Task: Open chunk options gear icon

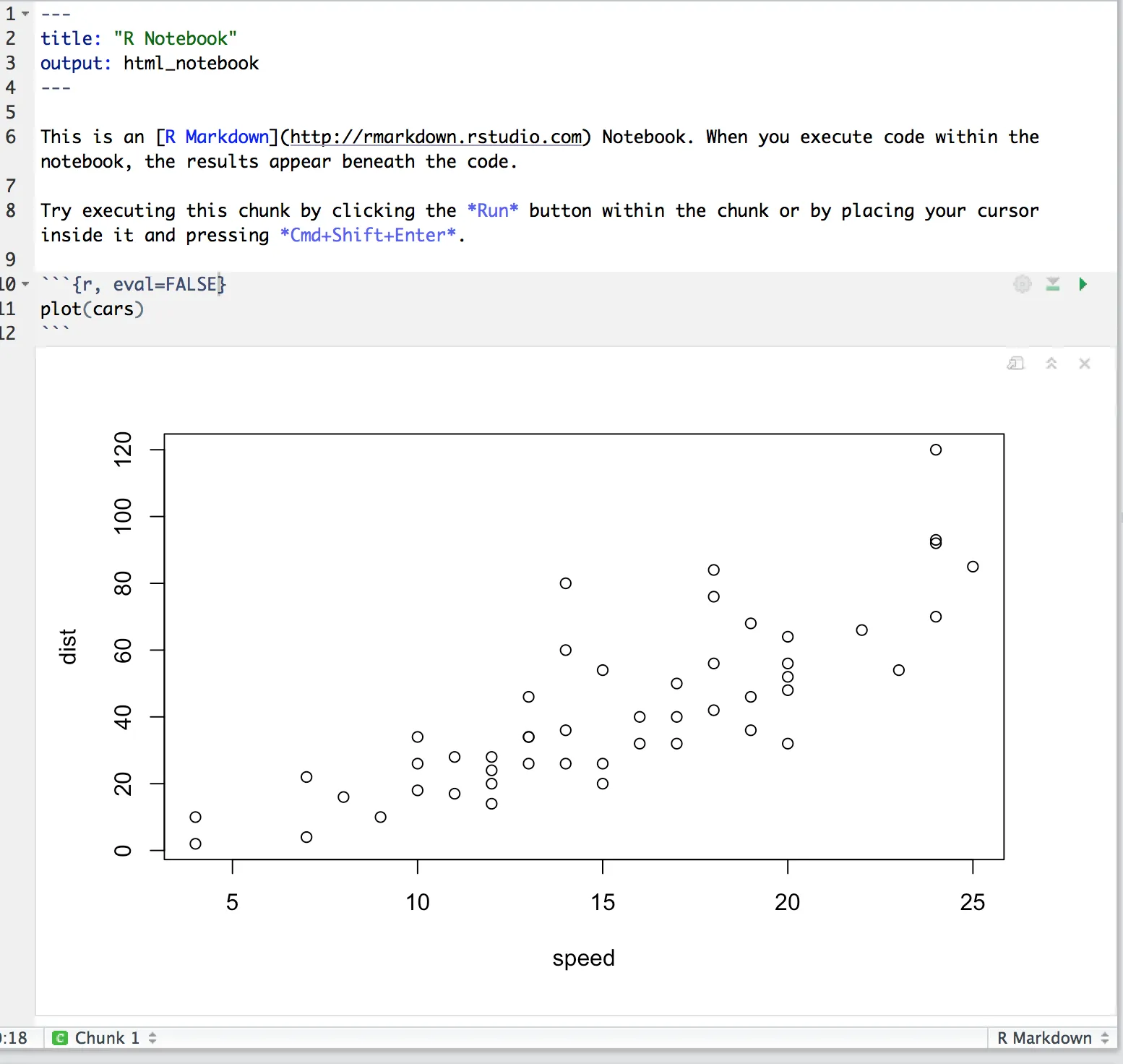Action: [1022, 284]
